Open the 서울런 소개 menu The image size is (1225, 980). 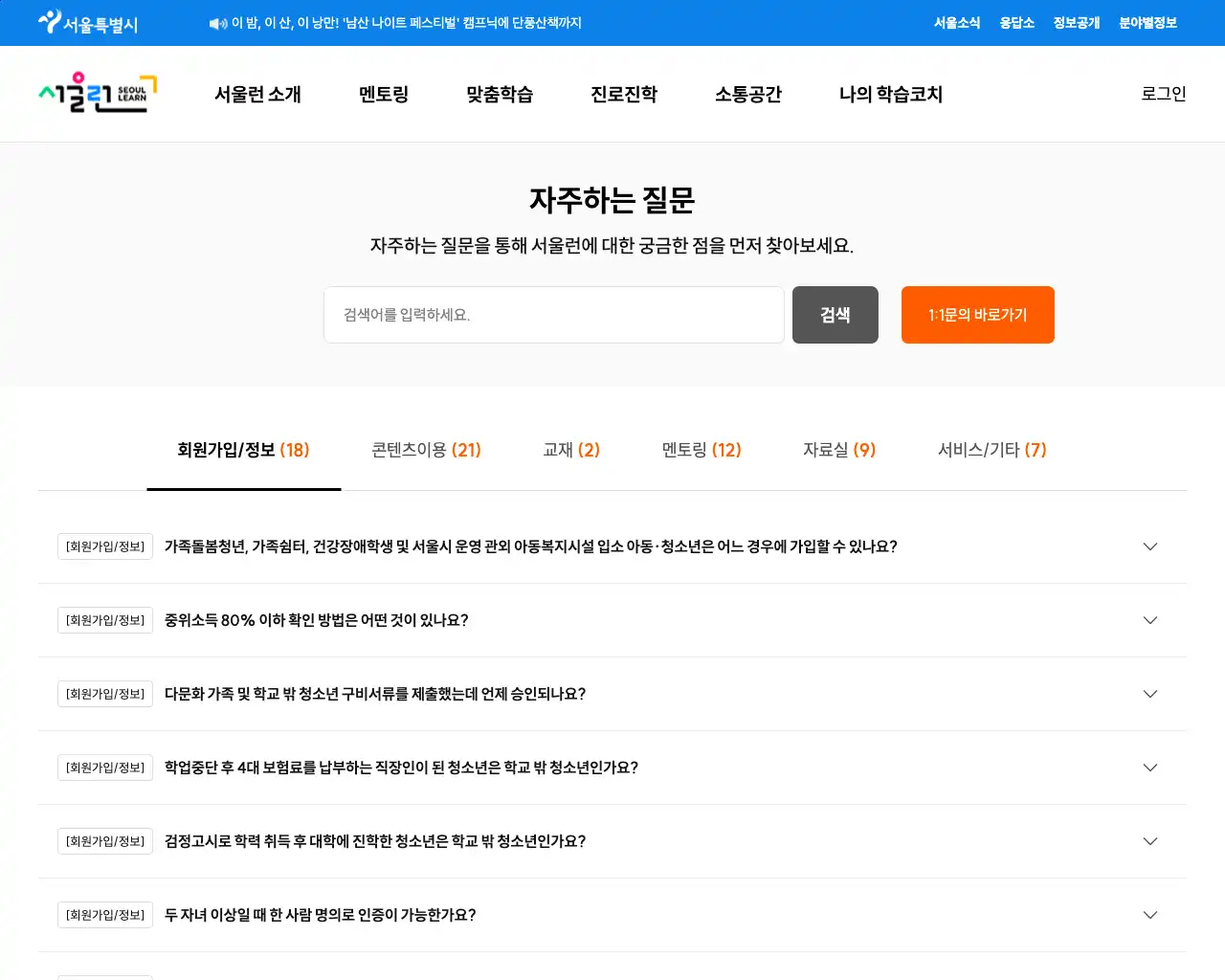(x=257, y=94)
